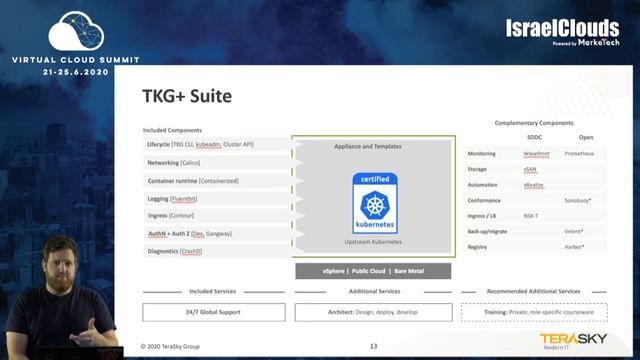The width and height of the screenshot is (640, 360).
Task: Click vSAN in the Storage row
Action: [x=530, y=169]
